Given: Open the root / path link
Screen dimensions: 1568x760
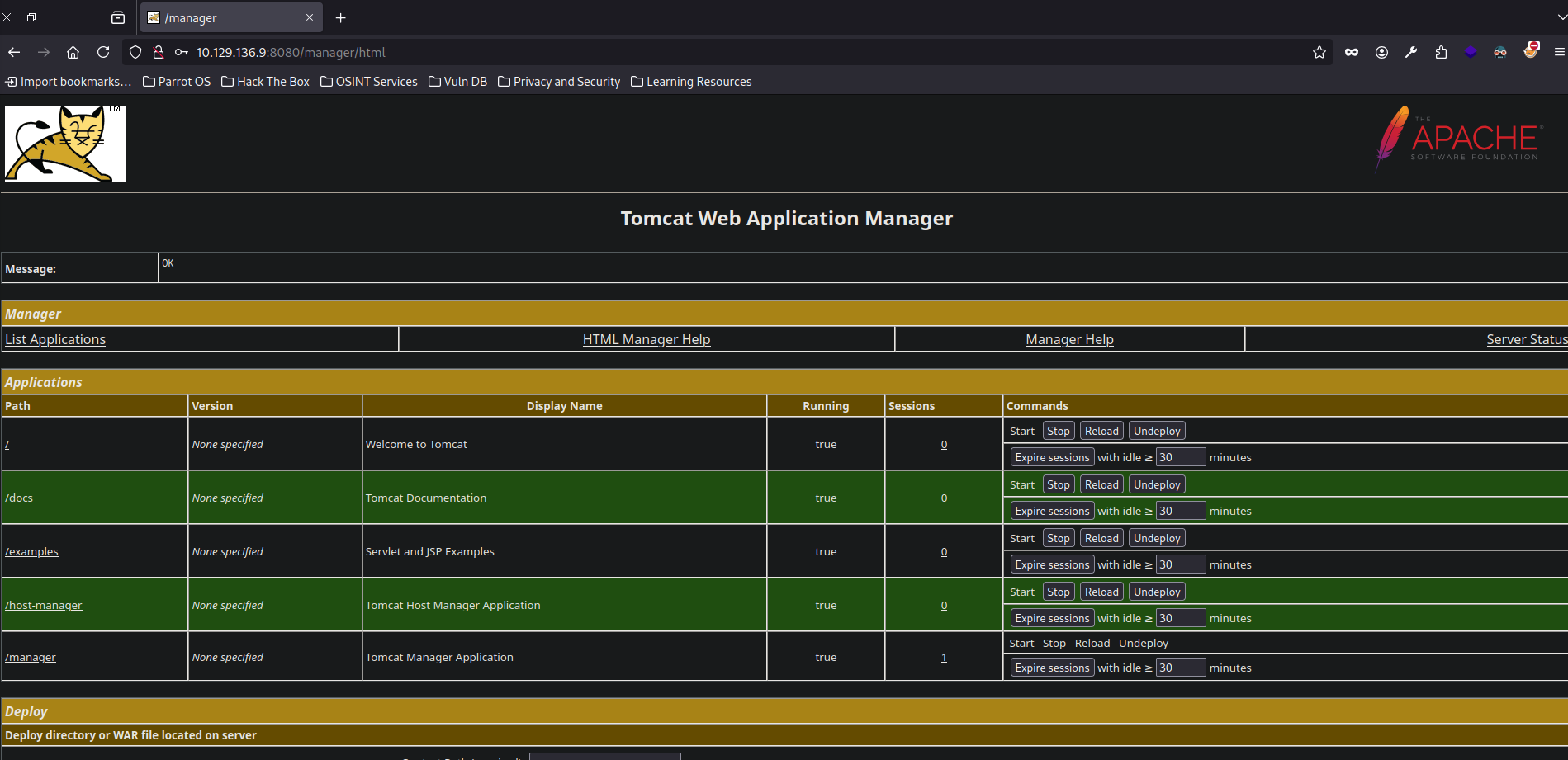Looking at the screenshot, I should pos(7,444).
